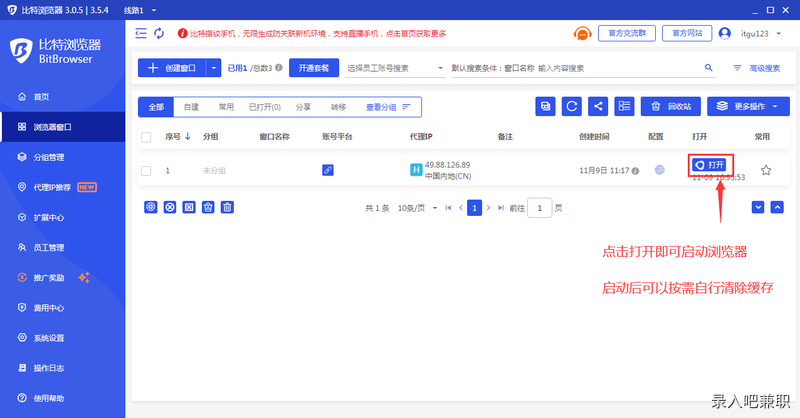The height and width of the screenshot is (418, 800).
Task: Open 首页 in sidebar
Action: (62, 96)
